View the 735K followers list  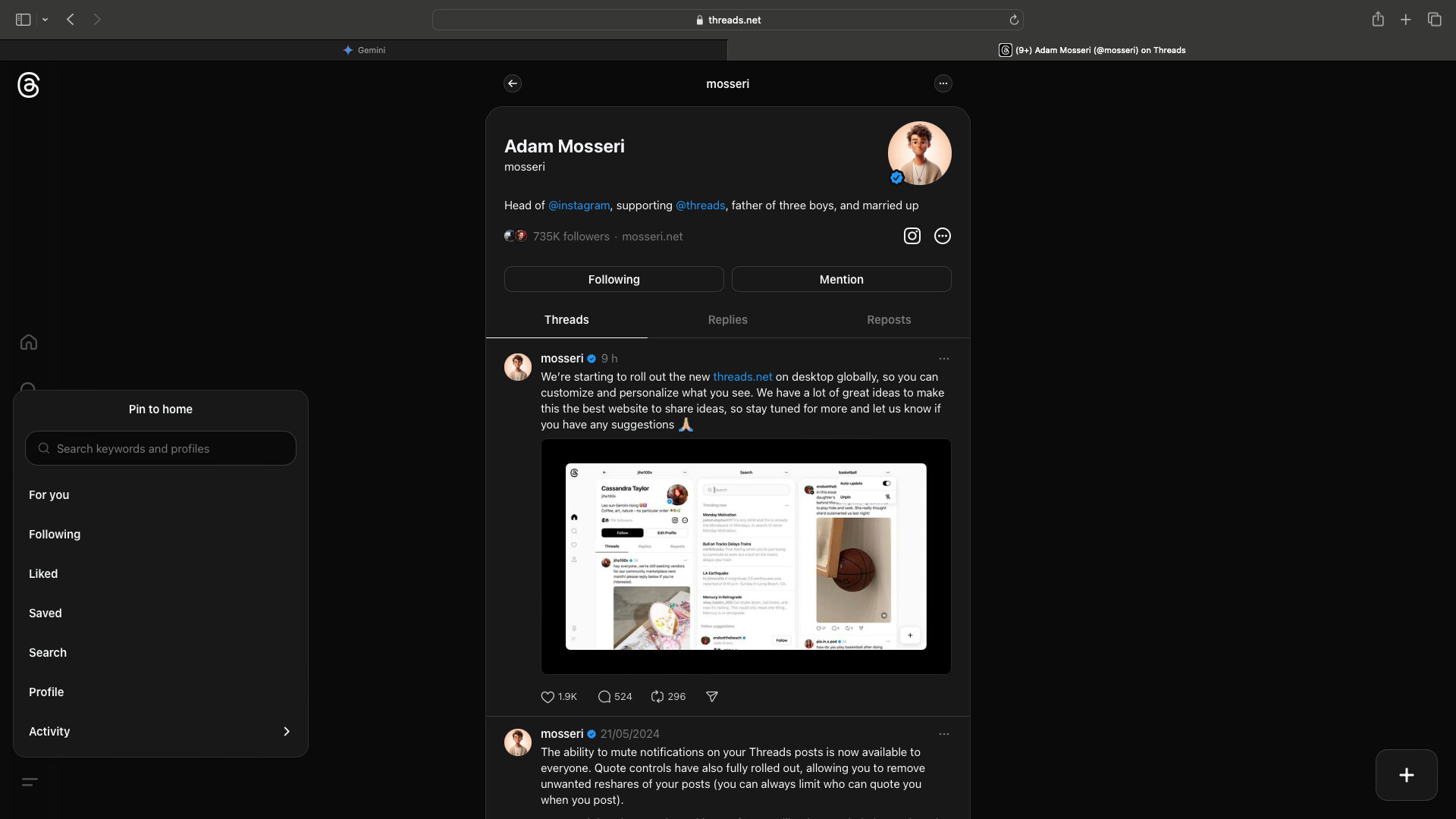571,237
